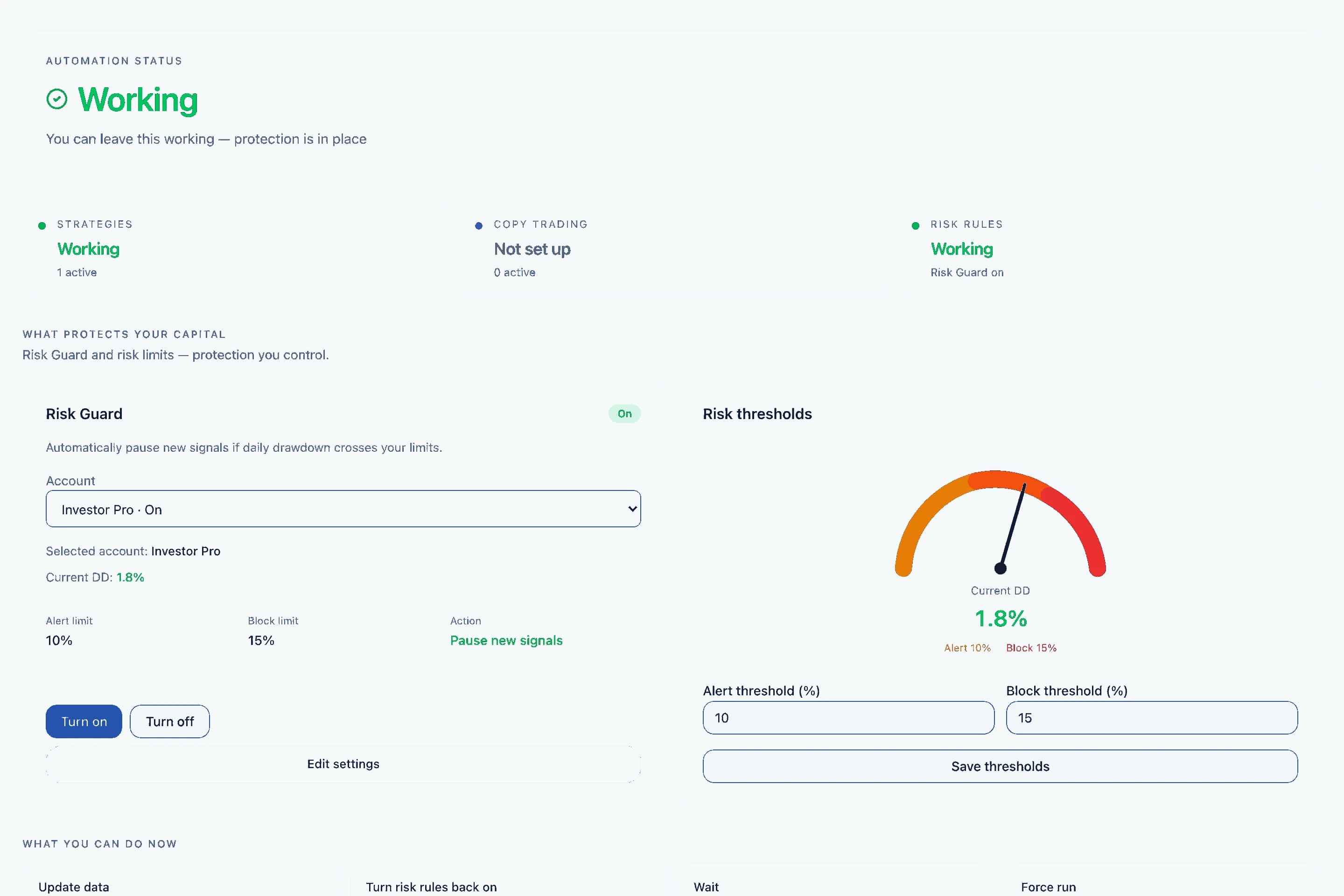
Task: Click the green status dot next to Strategies
Action: pos(42,226)
